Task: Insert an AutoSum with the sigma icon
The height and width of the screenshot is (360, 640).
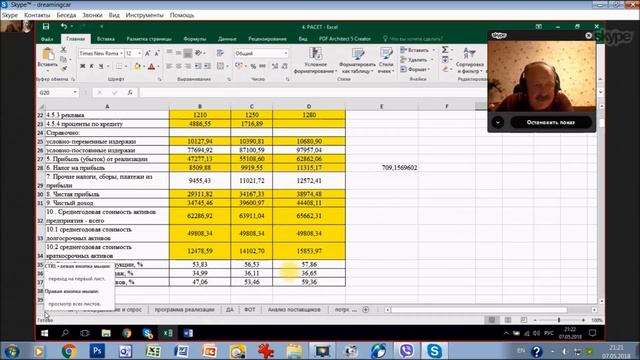Action: click(445, 50)
